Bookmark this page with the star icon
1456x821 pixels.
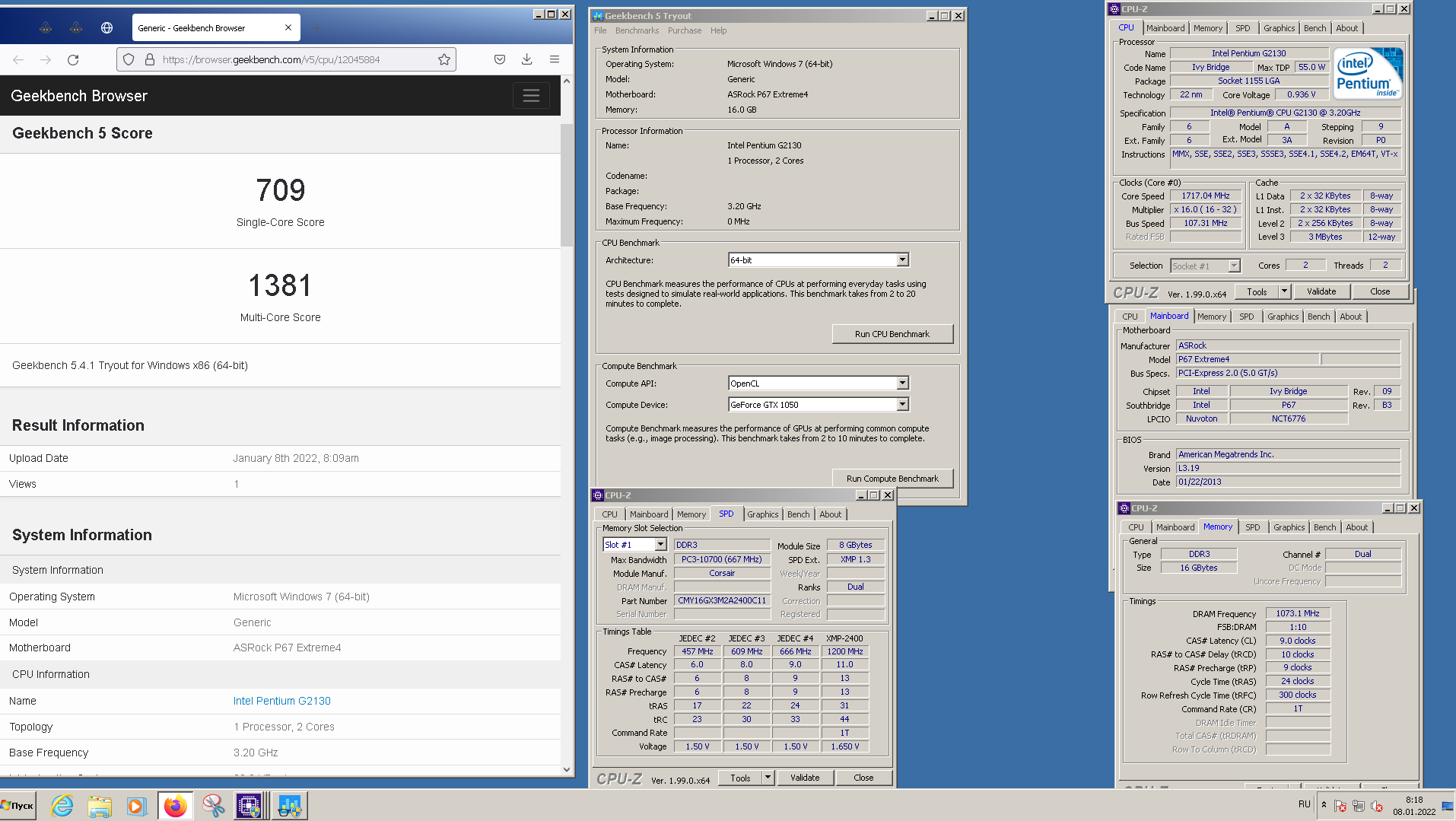pos(444,59)
